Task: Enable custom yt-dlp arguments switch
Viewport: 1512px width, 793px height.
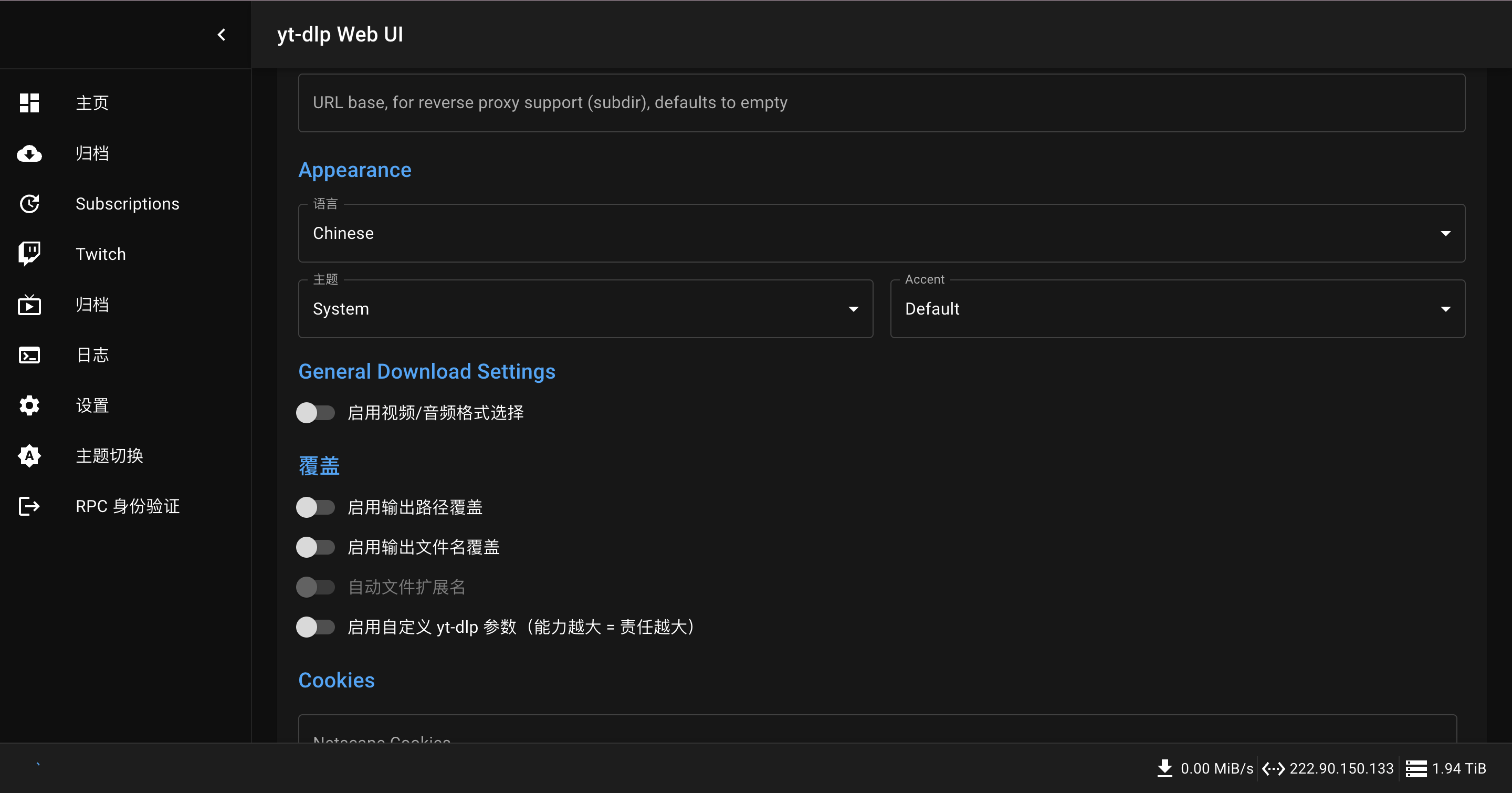Action: point(315,627)
